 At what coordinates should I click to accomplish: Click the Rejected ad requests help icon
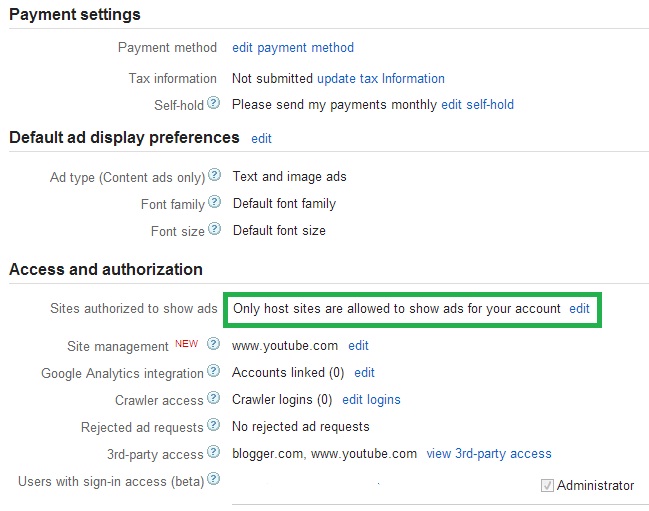(x=213, y=426)
